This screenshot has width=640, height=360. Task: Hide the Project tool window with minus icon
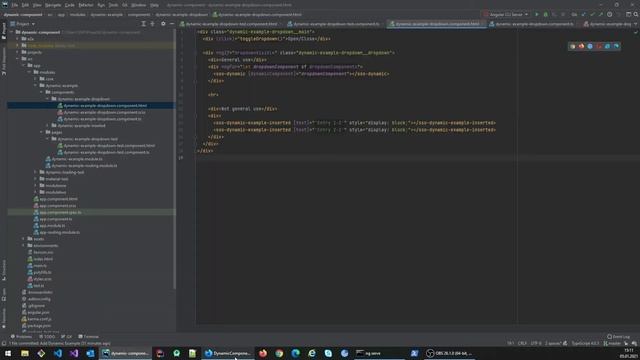[172, 24]
